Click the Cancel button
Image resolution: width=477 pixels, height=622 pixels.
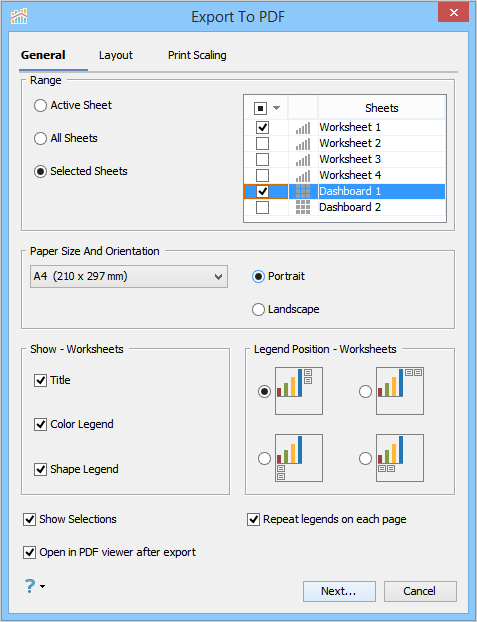pyautogui.click(x=420, y=591)
